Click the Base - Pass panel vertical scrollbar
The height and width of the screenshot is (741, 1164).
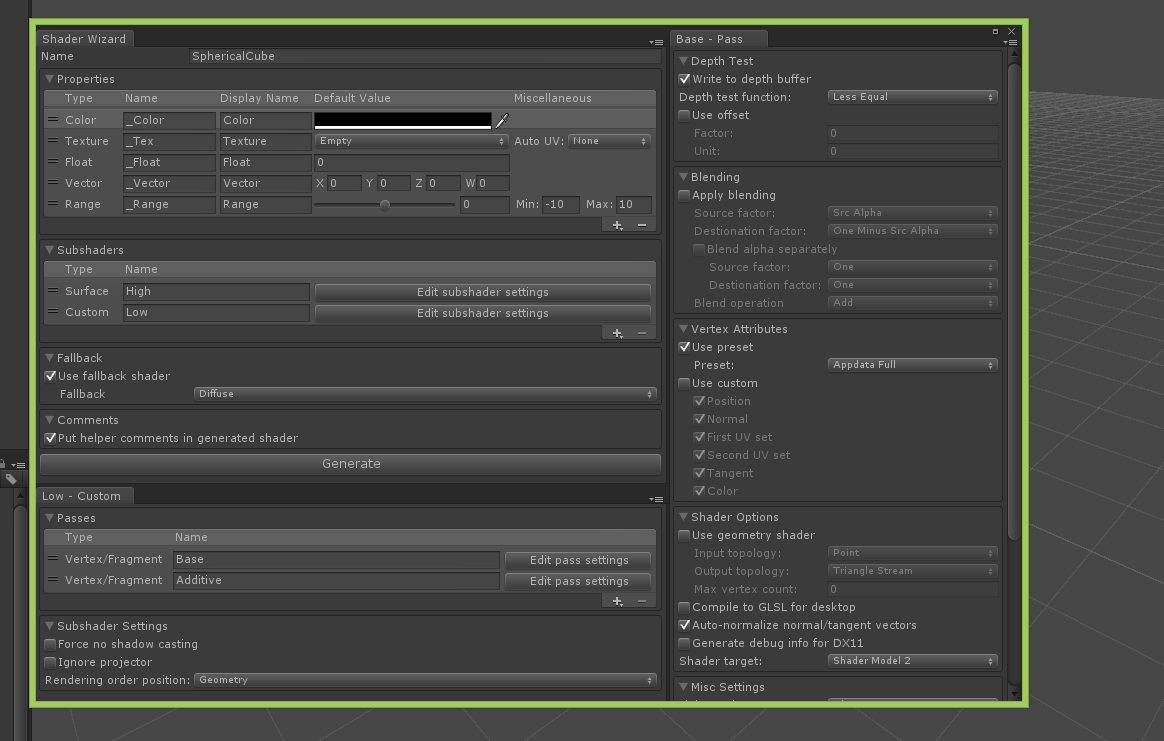pyautogui.click(x=1014, y=302)
